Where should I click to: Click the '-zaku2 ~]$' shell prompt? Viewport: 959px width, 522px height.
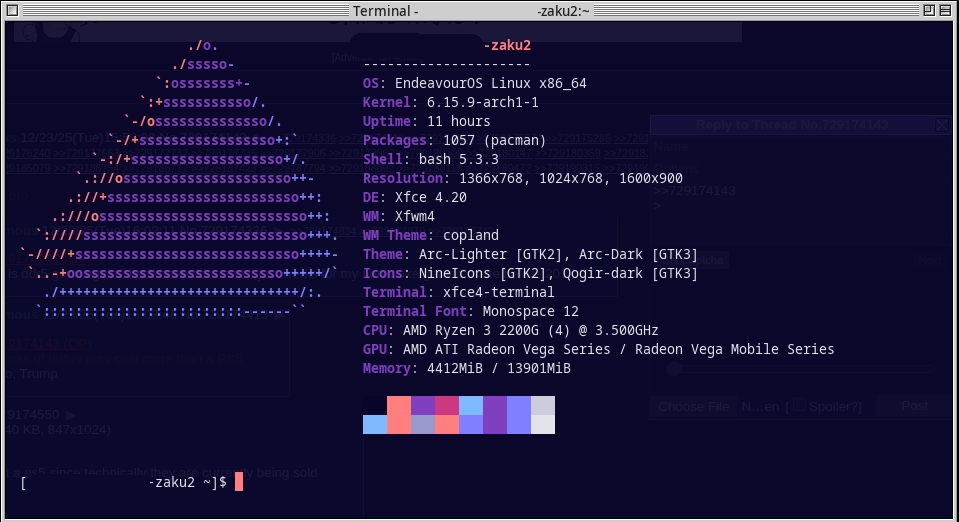pyautogui.click(x=188, y=482)
